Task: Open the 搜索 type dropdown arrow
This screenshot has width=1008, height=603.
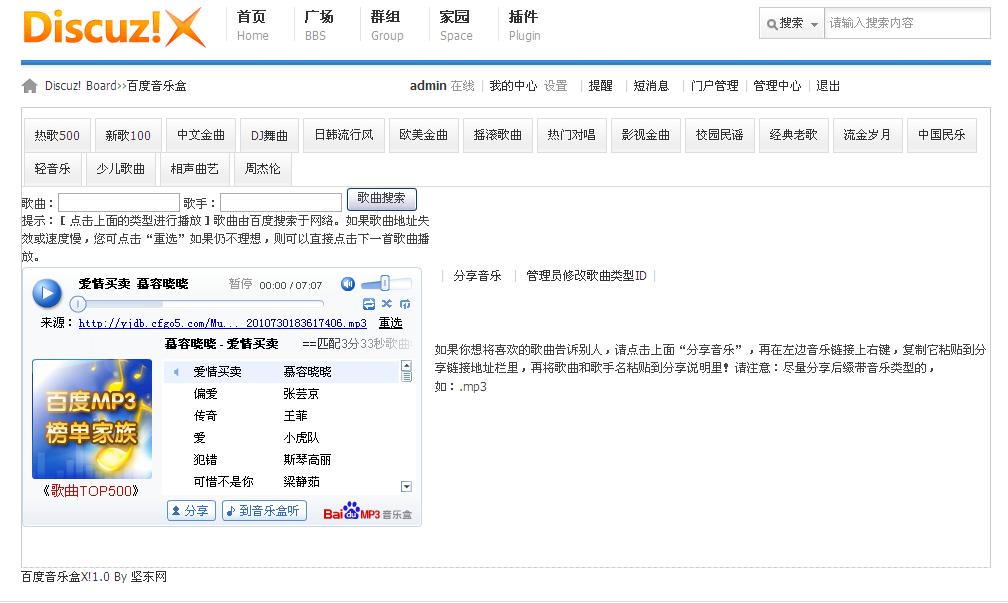Action: point(814,24)
